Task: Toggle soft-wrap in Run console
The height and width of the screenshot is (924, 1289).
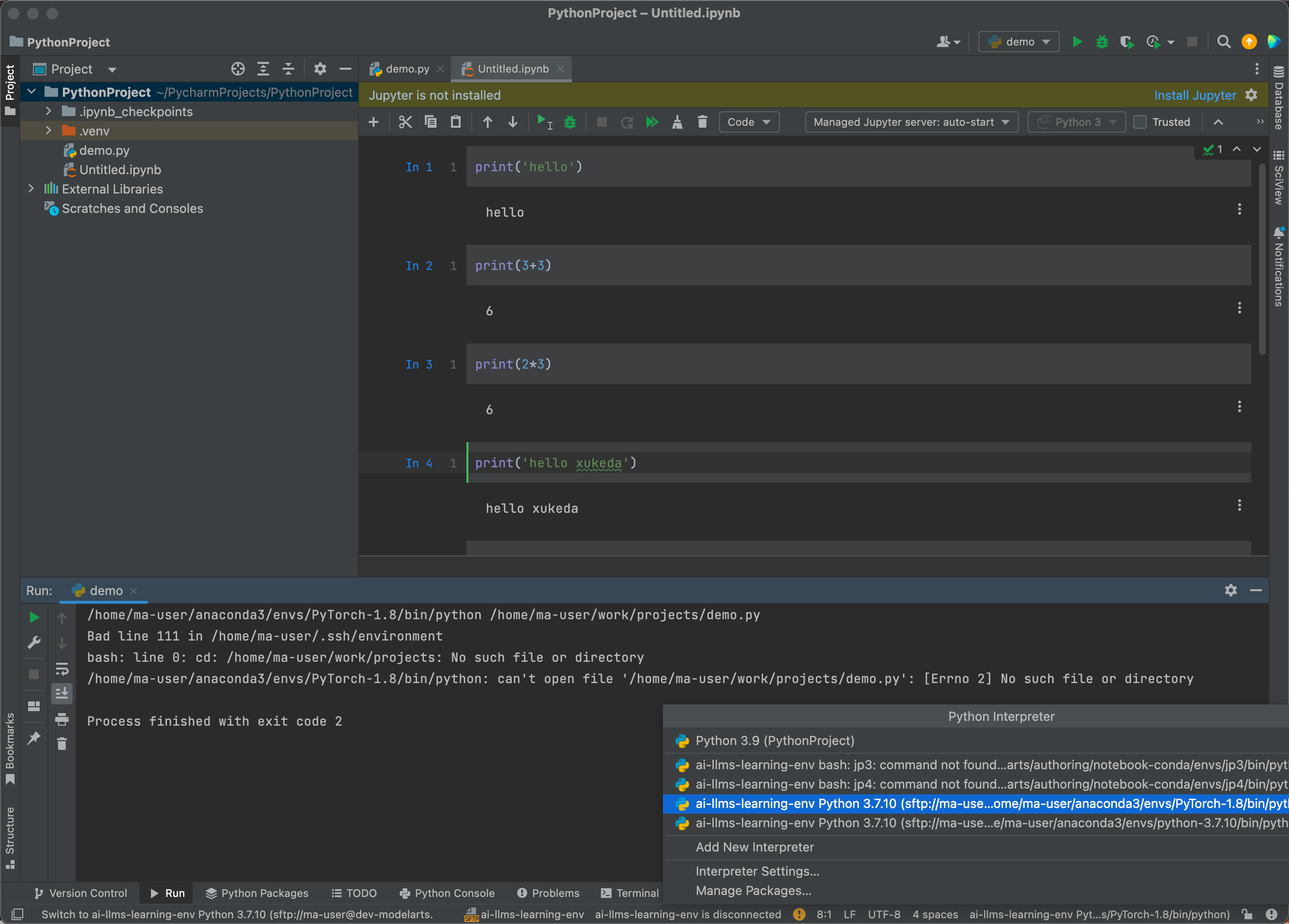Action: (62, 669)
